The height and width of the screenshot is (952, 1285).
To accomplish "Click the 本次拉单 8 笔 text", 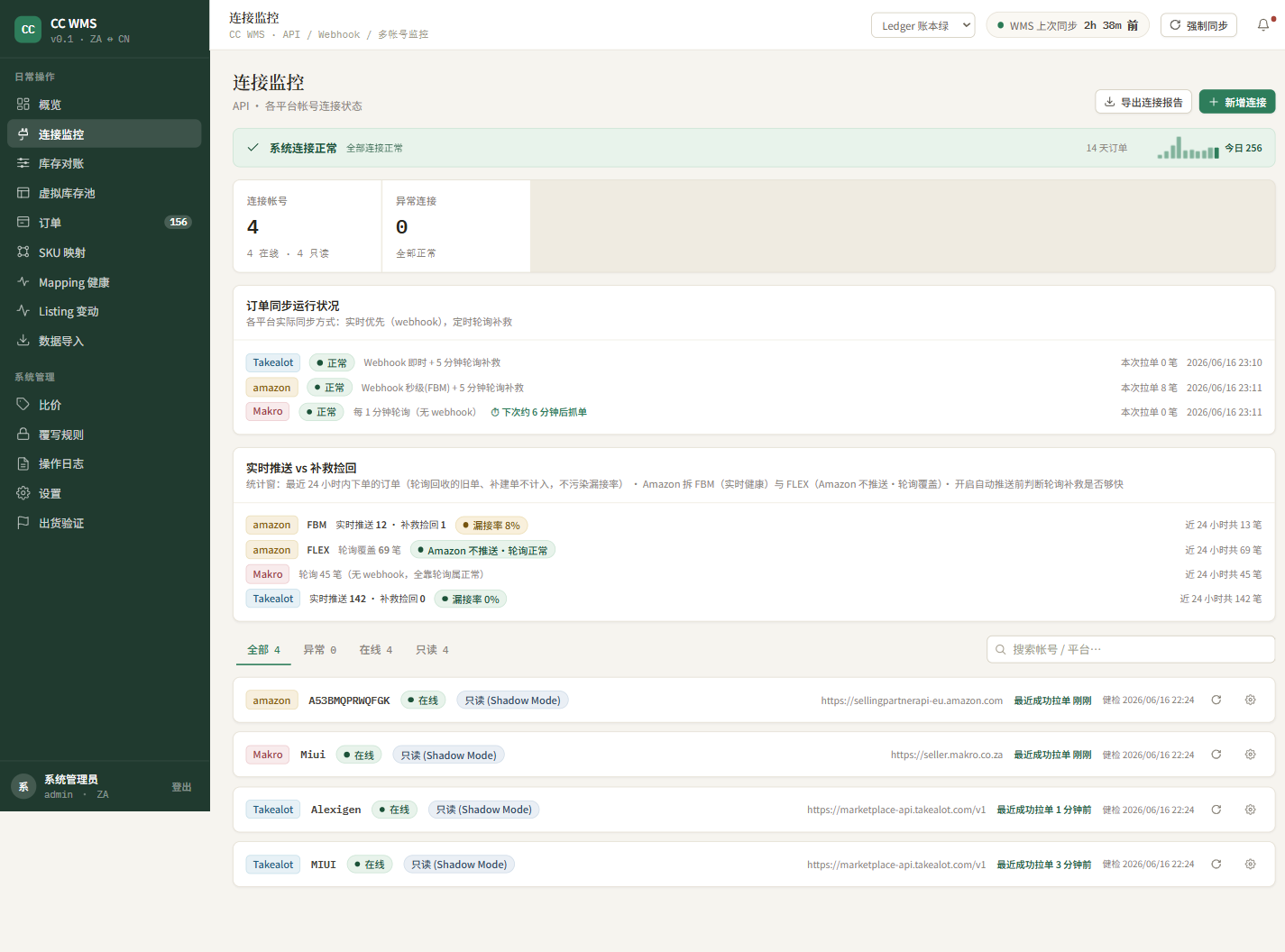I will [x=1149, y=388].
